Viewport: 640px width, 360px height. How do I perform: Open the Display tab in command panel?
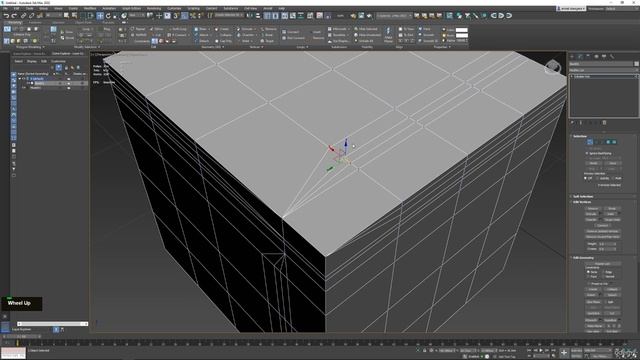(x=604, y=56)
